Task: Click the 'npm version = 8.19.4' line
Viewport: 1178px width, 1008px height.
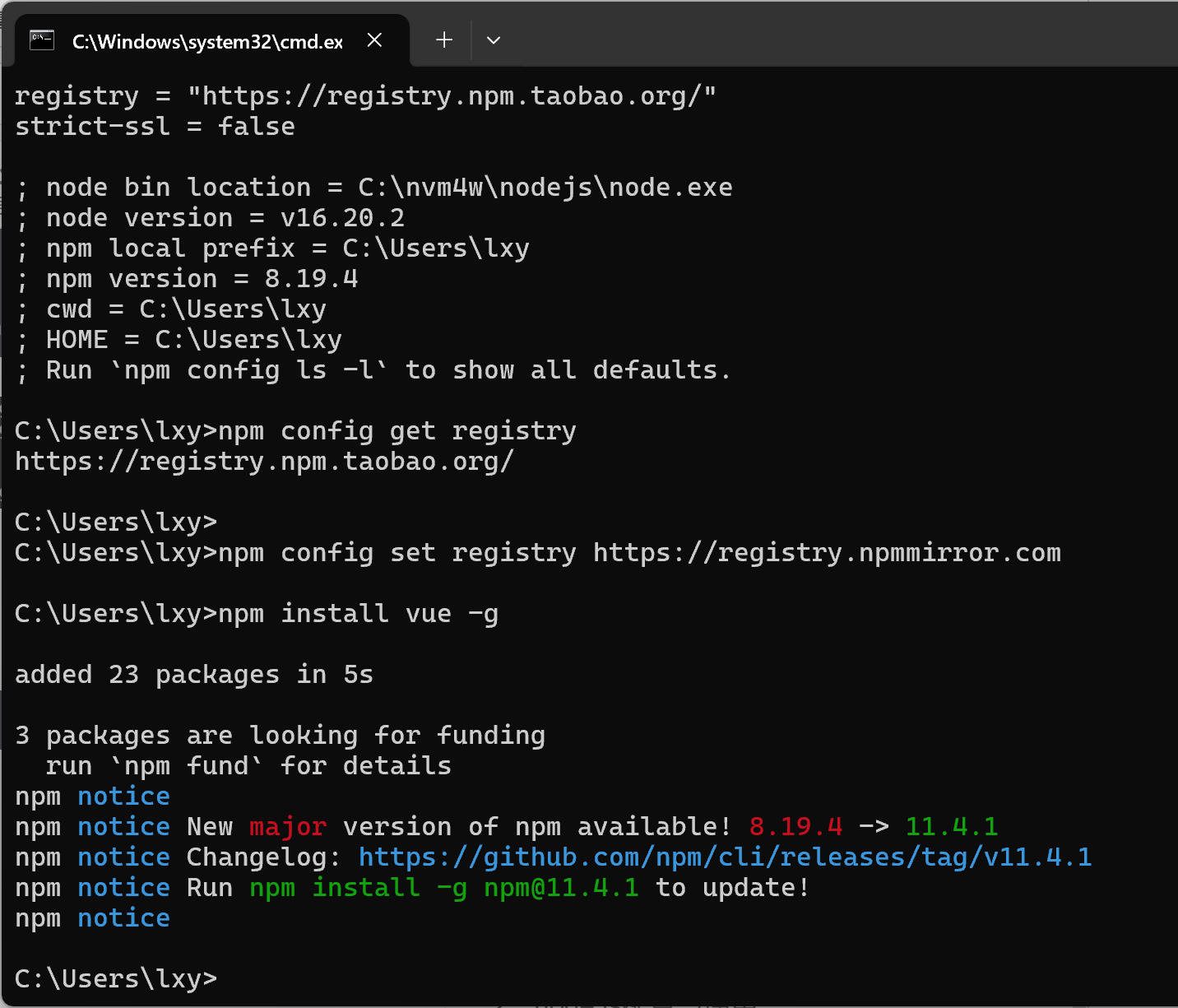Action: [187, 279]
